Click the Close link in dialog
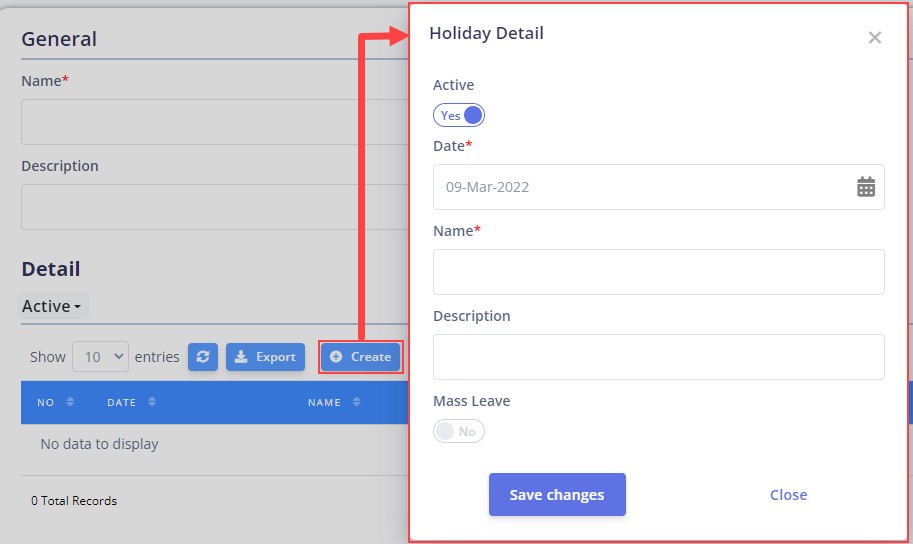 coord(788,494)
